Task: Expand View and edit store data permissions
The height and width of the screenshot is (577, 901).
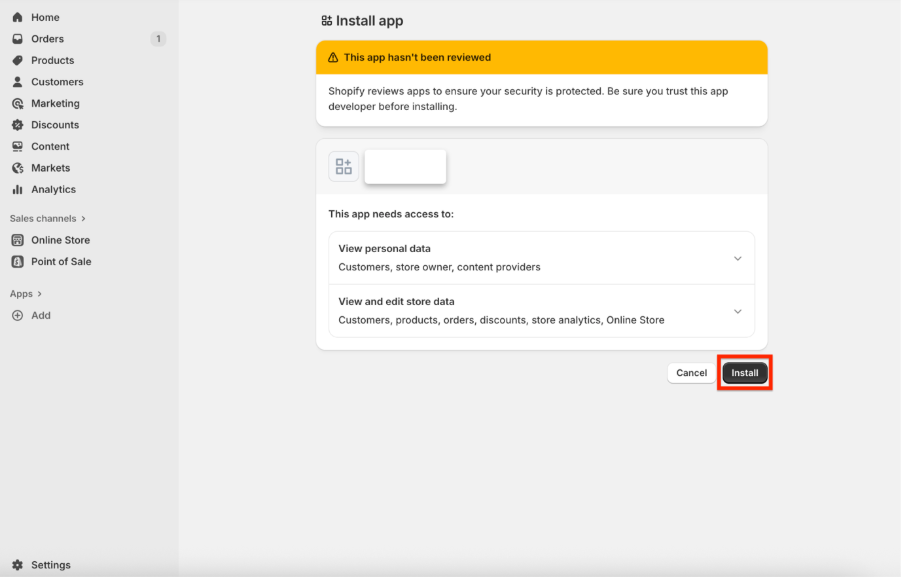Action: (x=738, y=311)
